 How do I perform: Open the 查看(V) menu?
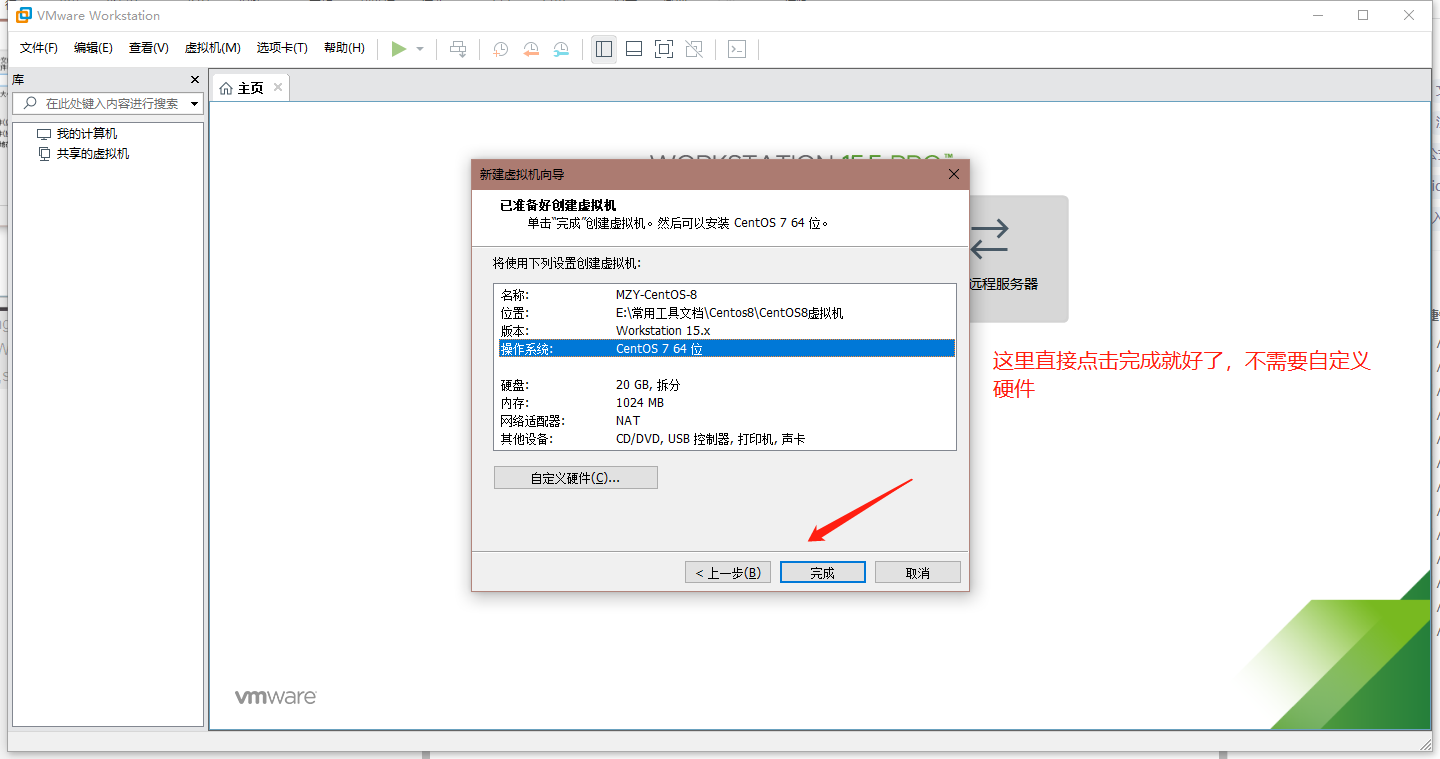pyautogui.click(x=148, y=48)
